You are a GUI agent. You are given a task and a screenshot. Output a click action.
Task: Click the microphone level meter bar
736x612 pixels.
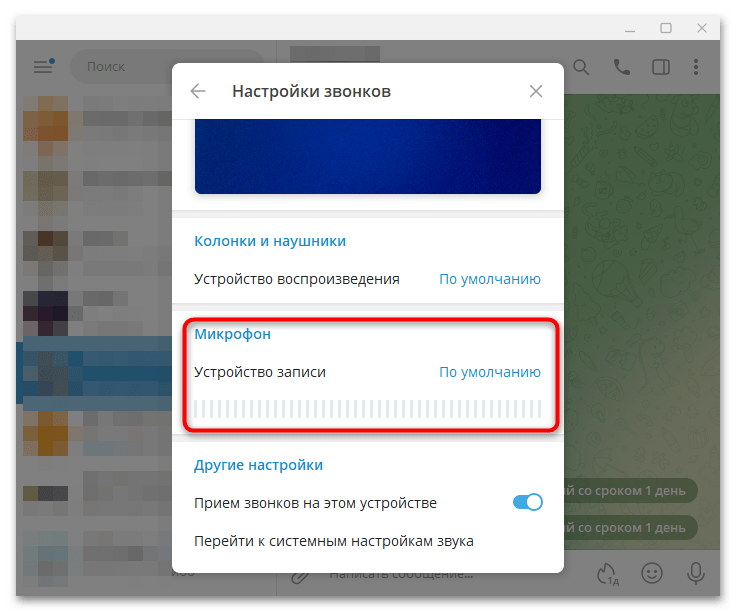pyautogui.click(x=368, y=408)
